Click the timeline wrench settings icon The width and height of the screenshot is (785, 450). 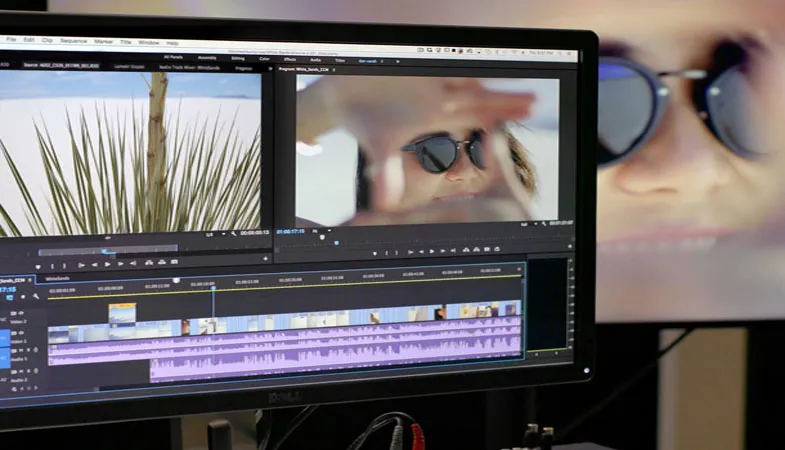[36, 296]
